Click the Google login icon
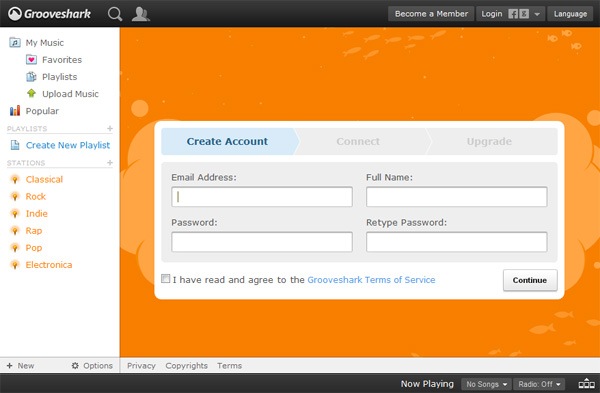Image resolution: width=600 pixels, height=393 pixels. pyautogui.click(x=524, y=14)
